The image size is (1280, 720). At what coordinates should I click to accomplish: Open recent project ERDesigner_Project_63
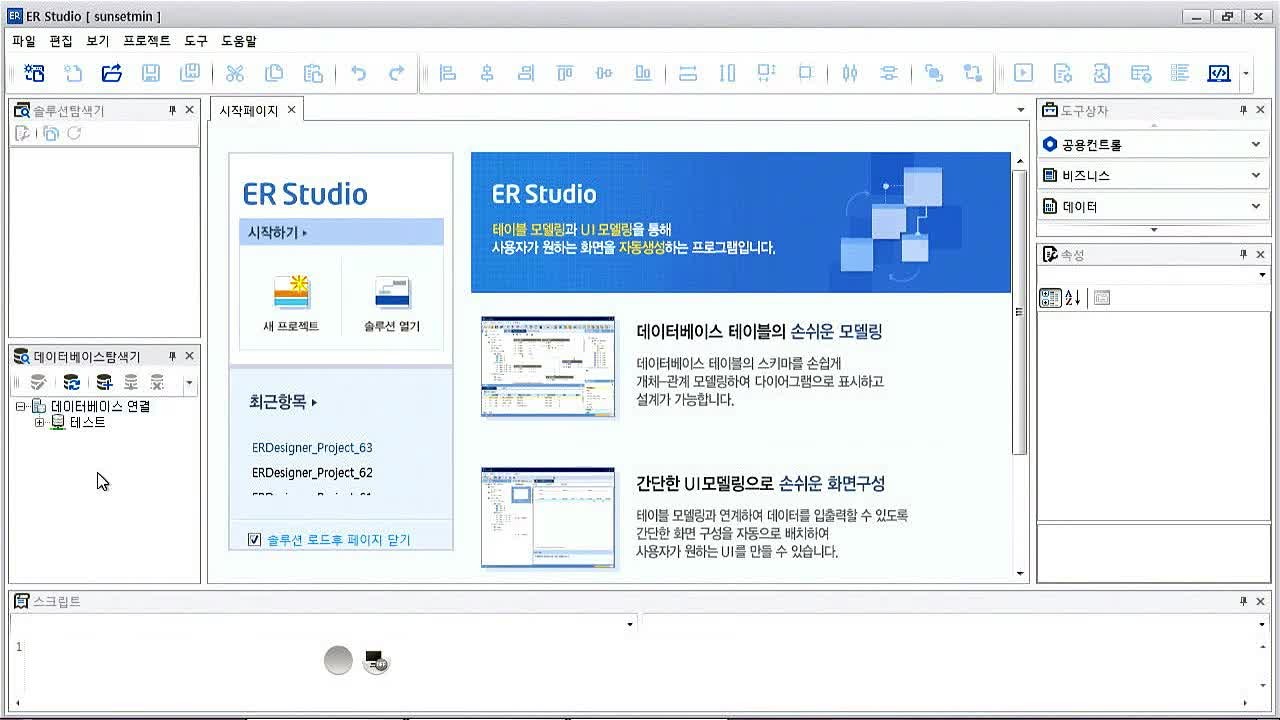click(312, 448)
